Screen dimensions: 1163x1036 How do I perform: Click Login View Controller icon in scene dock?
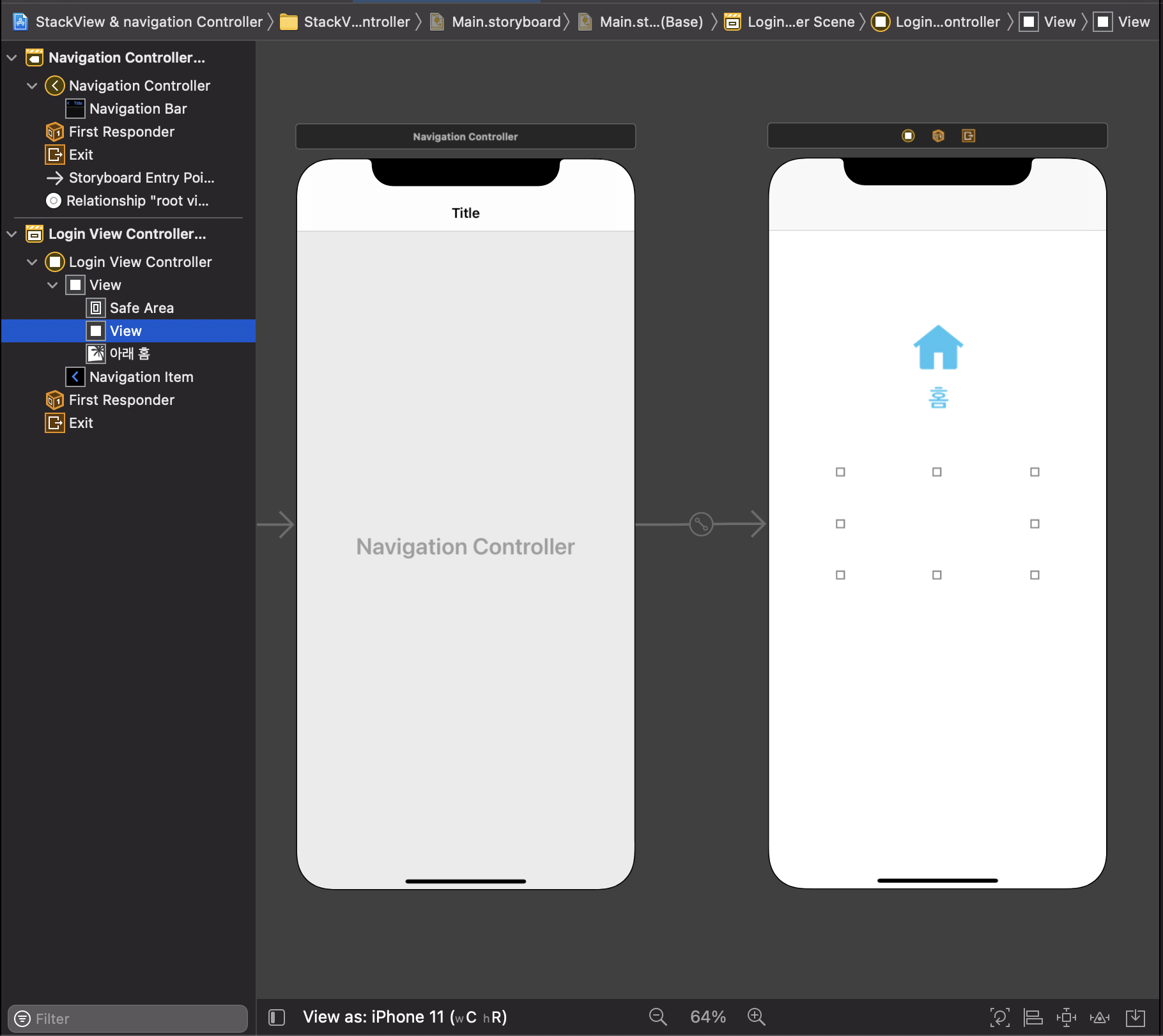pos(908,135)
